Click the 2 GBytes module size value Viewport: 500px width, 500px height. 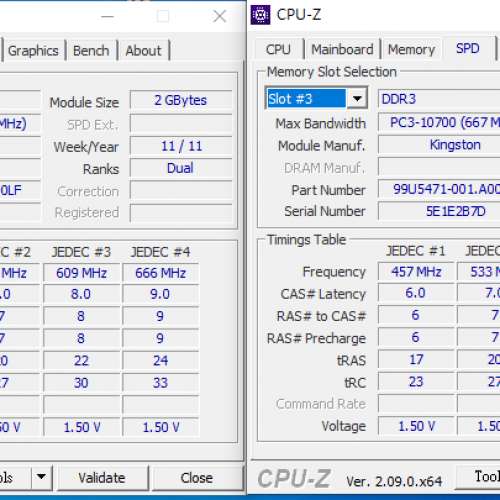(181, 100)
